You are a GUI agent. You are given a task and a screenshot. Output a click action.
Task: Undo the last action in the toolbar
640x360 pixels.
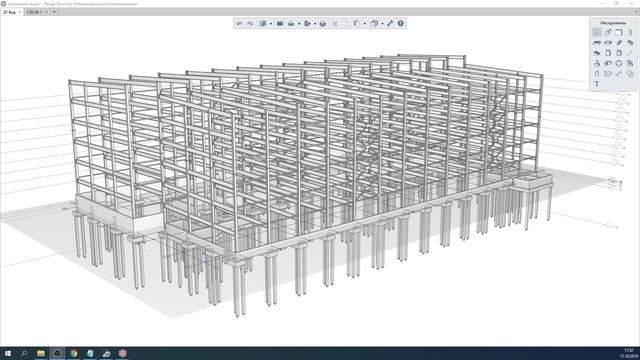239,24
